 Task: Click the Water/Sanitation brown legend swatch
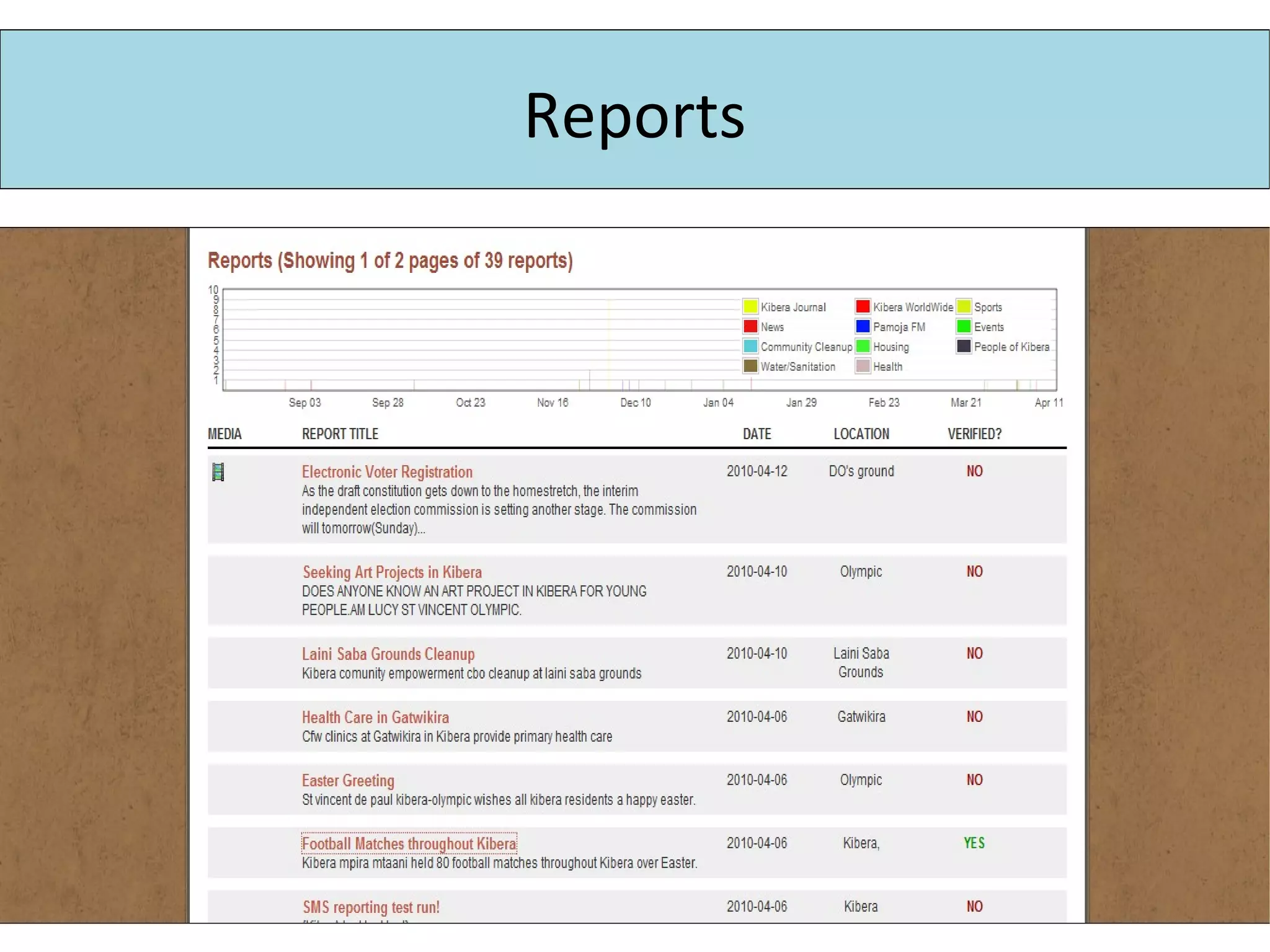click(750, 366)
